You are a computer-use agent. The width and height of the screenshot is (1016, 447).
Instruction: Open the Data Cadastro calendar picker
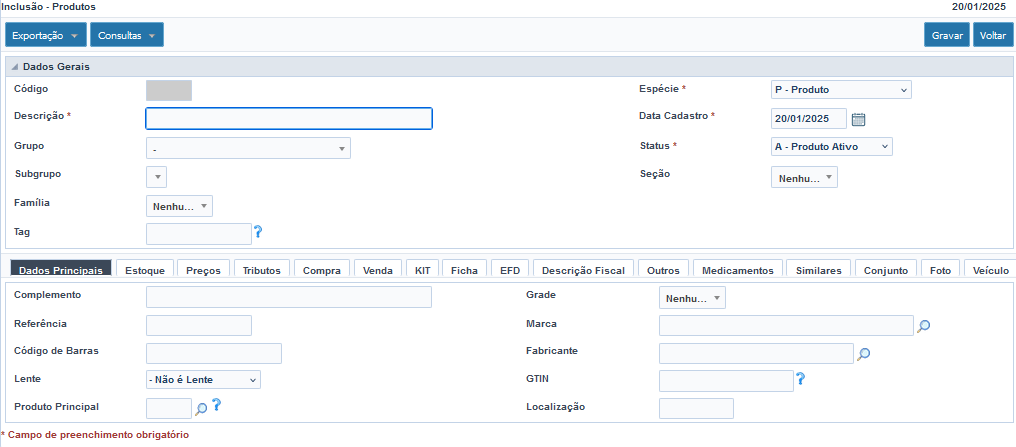point(858,119)
